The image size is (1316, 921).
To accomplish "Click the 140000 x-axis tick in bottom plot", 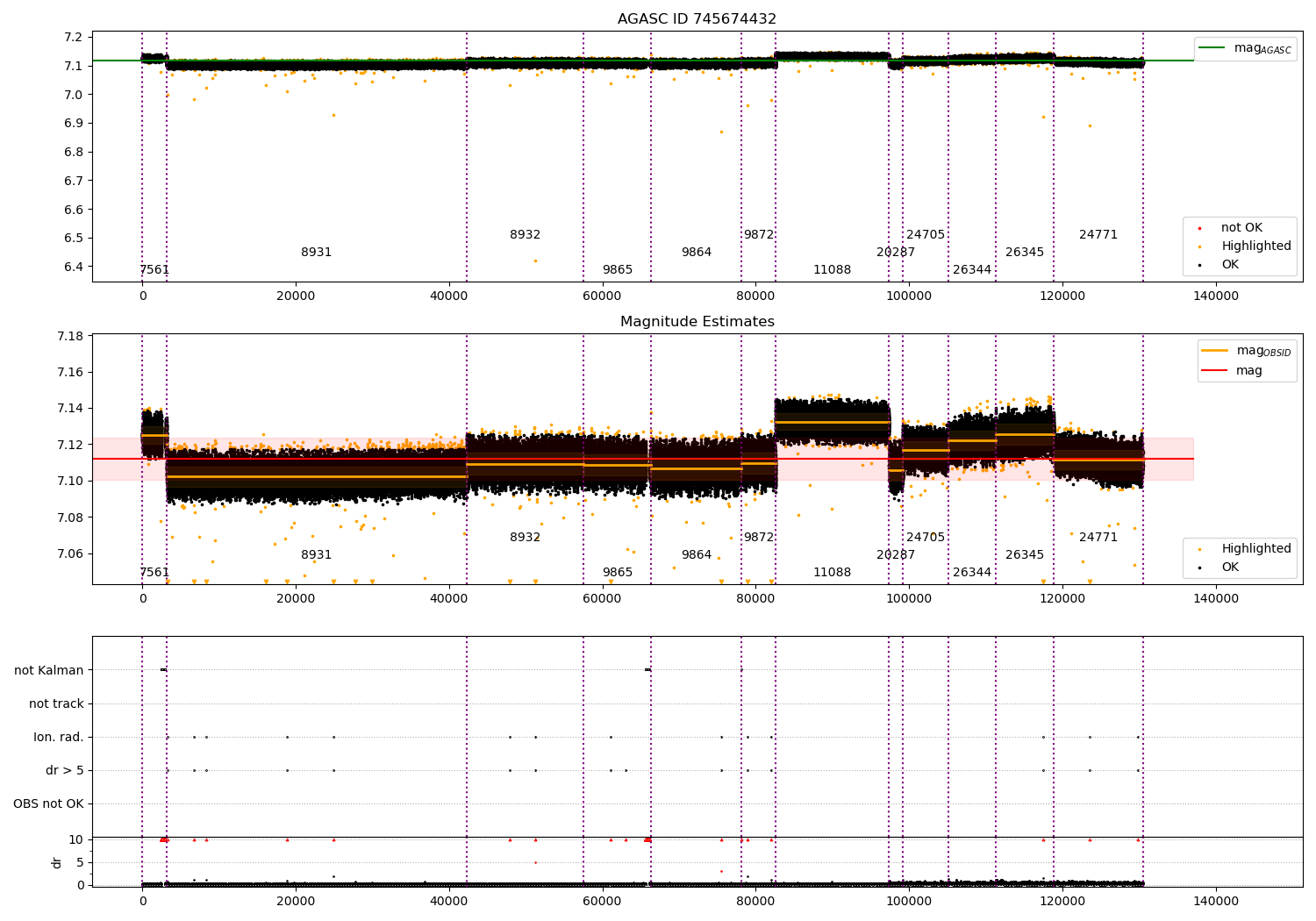I will tap(1216, 901).
